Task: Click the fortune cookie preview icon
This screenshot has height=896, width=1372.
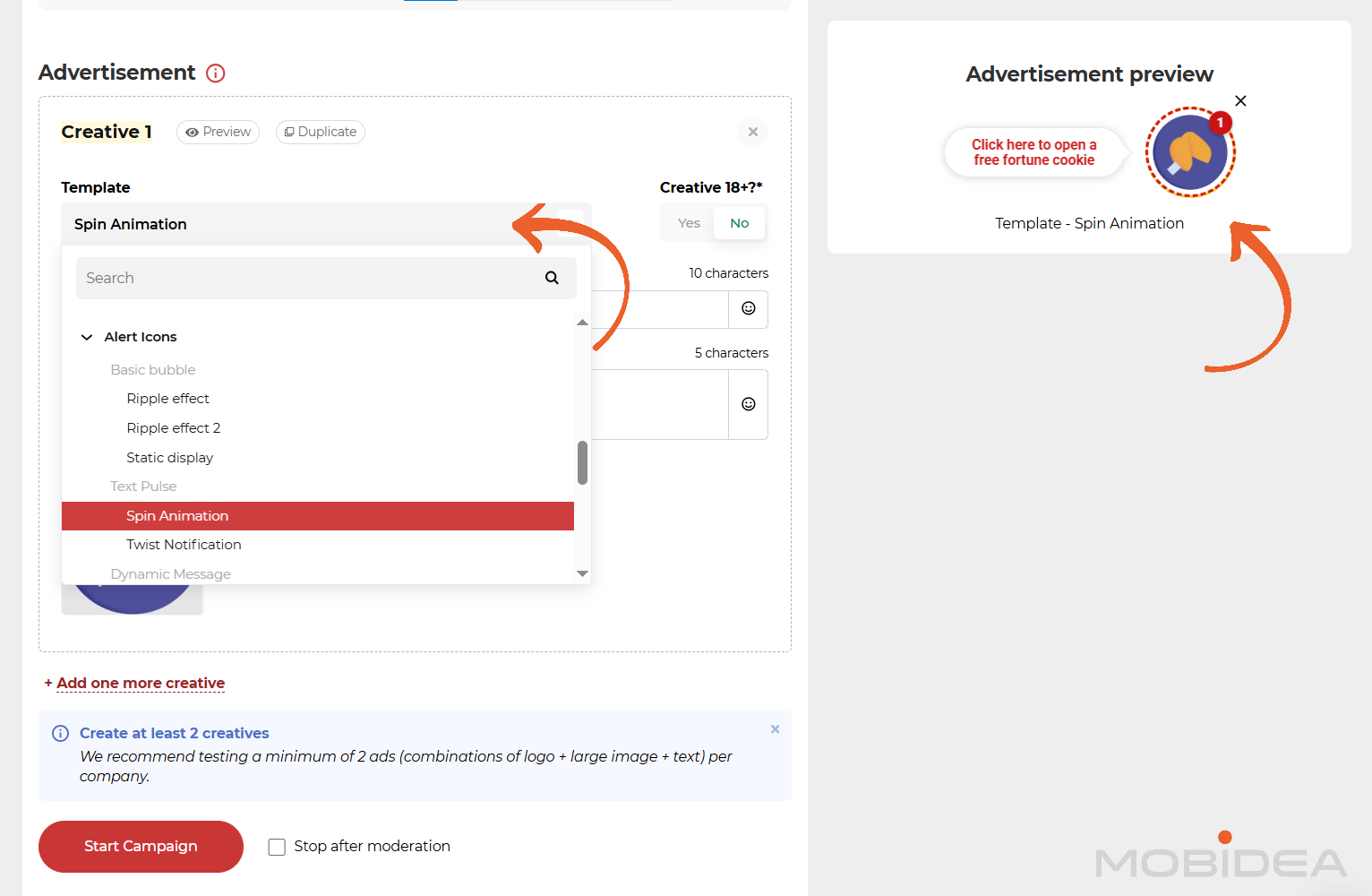Action: click(1189, 152)
